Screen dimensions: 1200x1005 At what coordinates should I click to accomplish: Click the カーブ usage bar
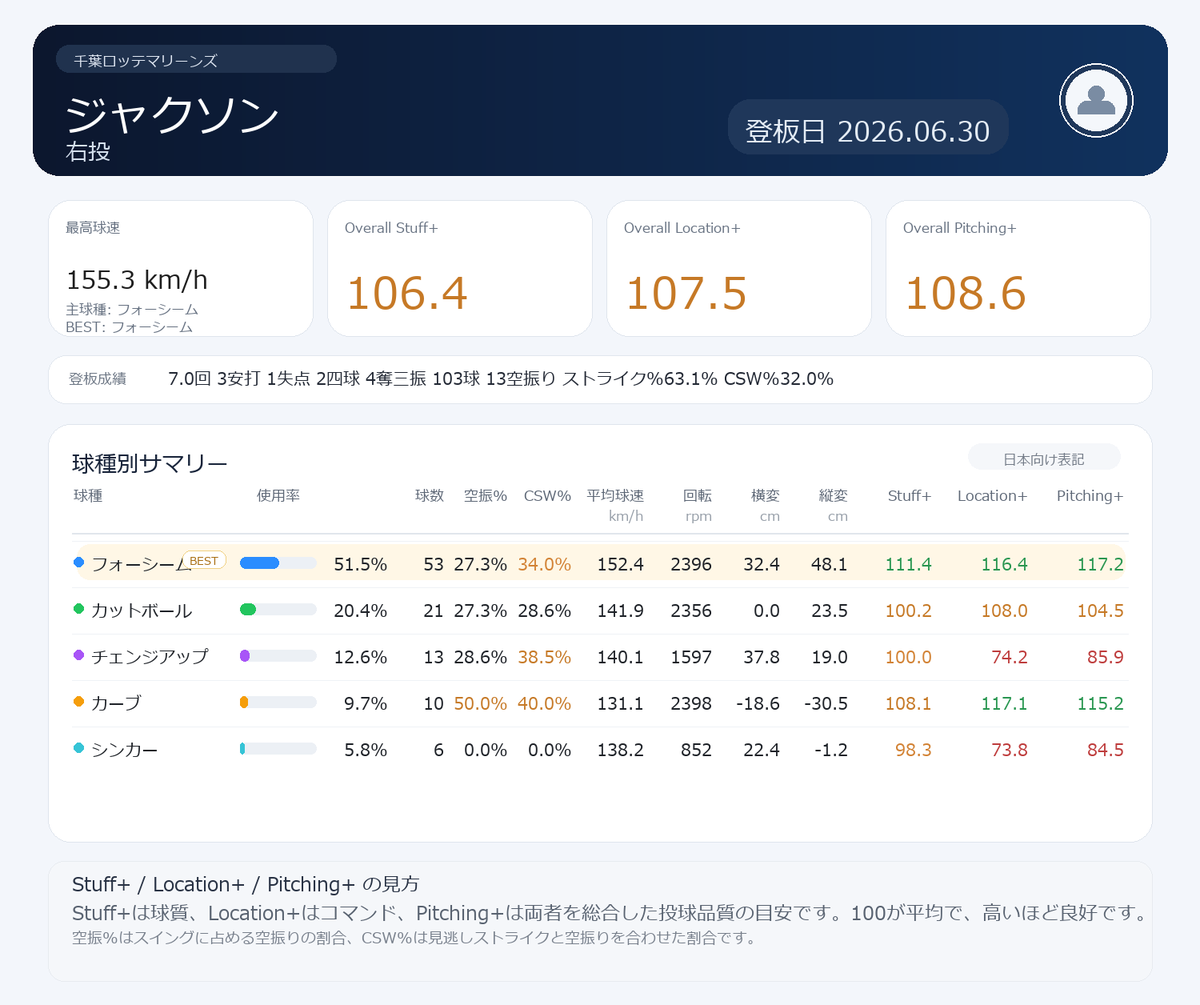[x=278, y=702]
